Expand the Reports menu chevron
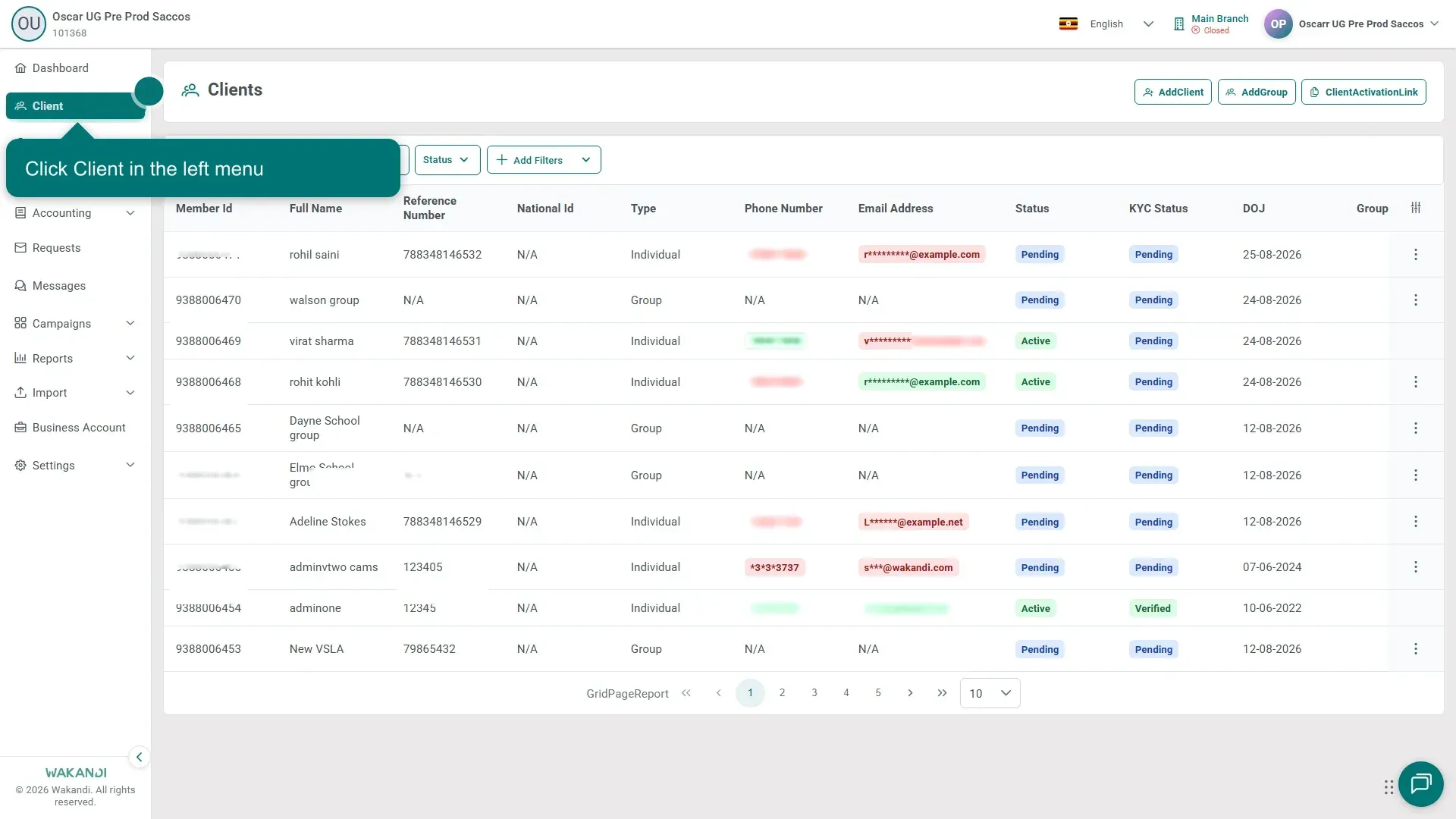The image size is (1456, 819). click(x=130, y=359)
